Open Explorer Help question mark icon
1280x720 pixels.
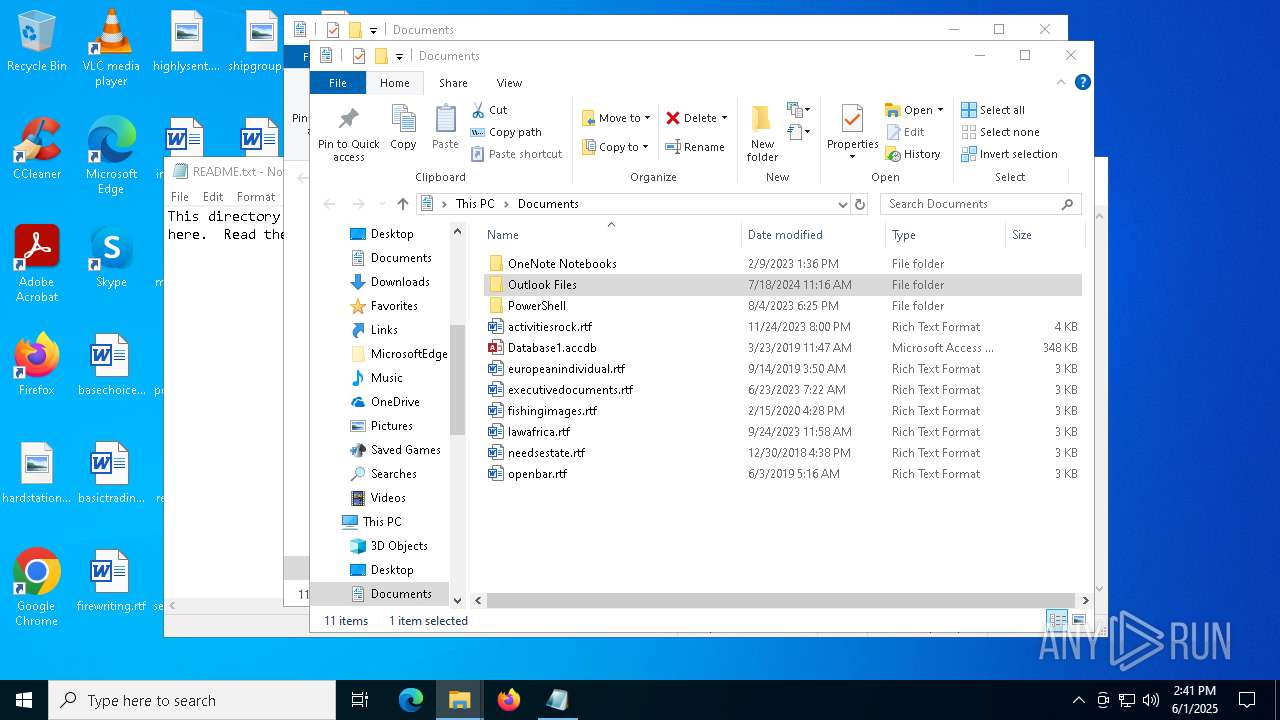pos(1082,82)
